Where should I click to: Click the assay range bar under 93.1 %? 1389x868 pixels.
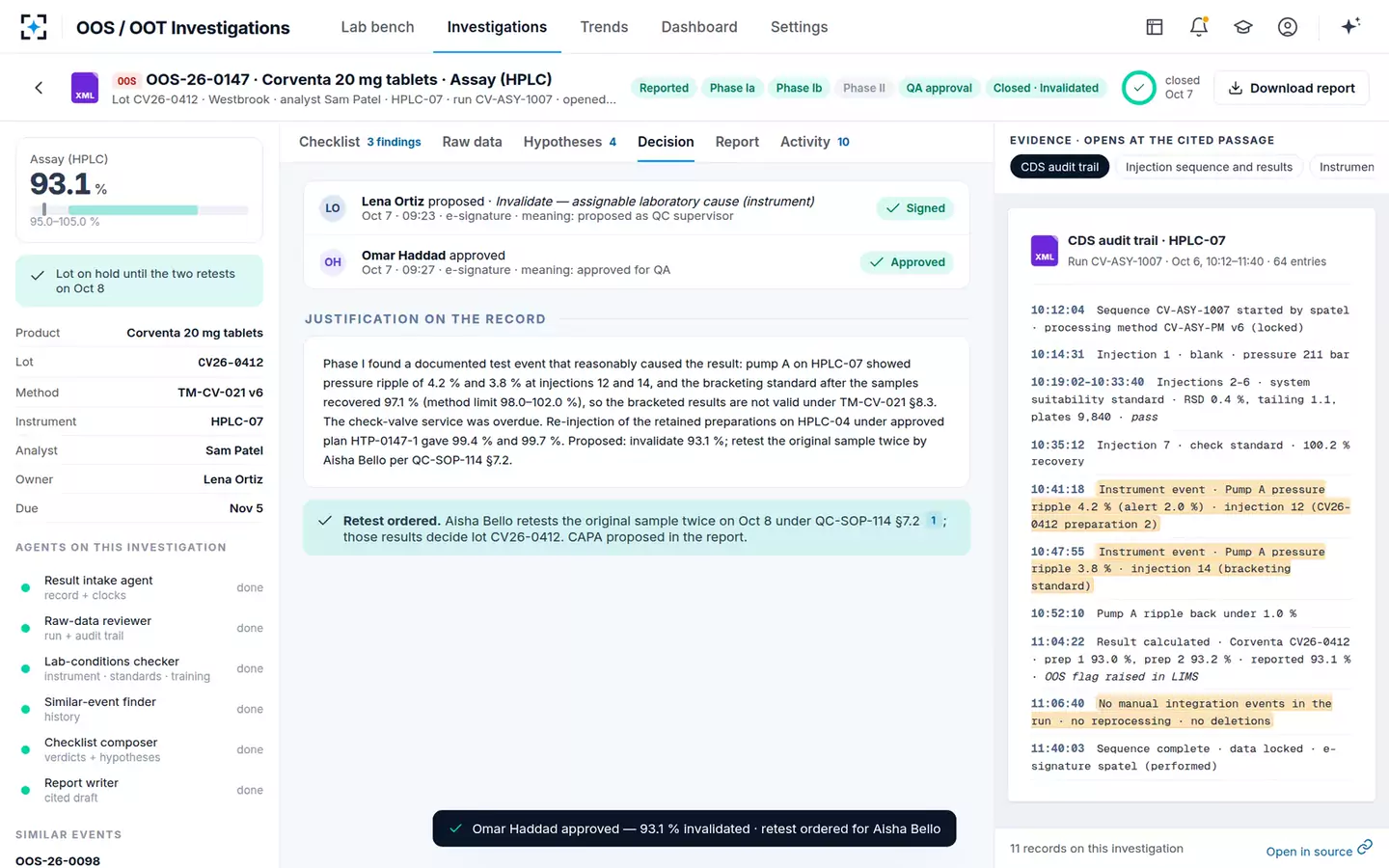click(139, 209)
